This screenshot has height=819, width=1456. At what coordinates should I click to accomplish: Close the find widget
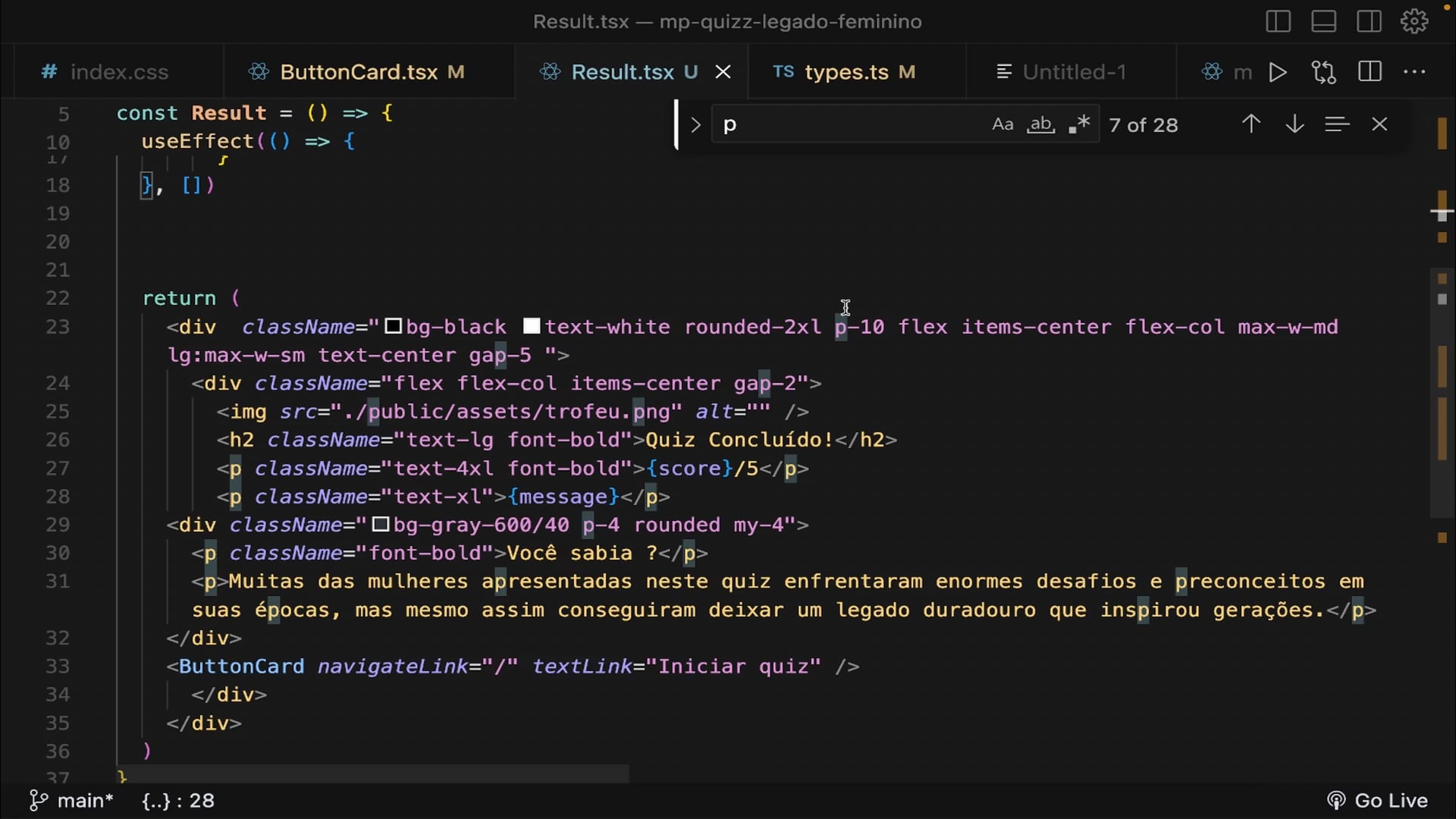[1379, 124]
